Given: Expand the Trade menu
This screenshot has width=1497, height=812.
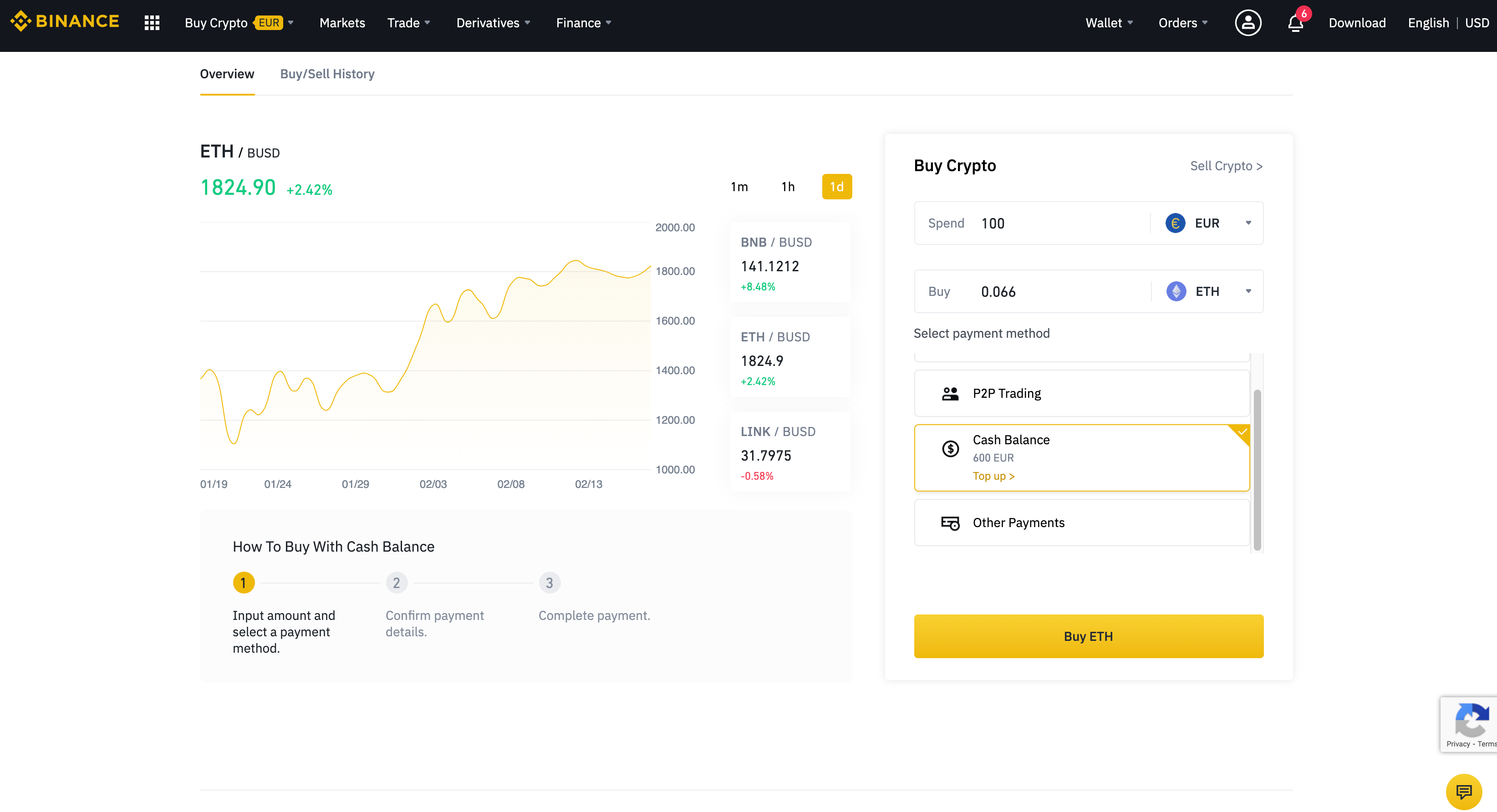Looking at the screenshot, I should tap(408, 23).
